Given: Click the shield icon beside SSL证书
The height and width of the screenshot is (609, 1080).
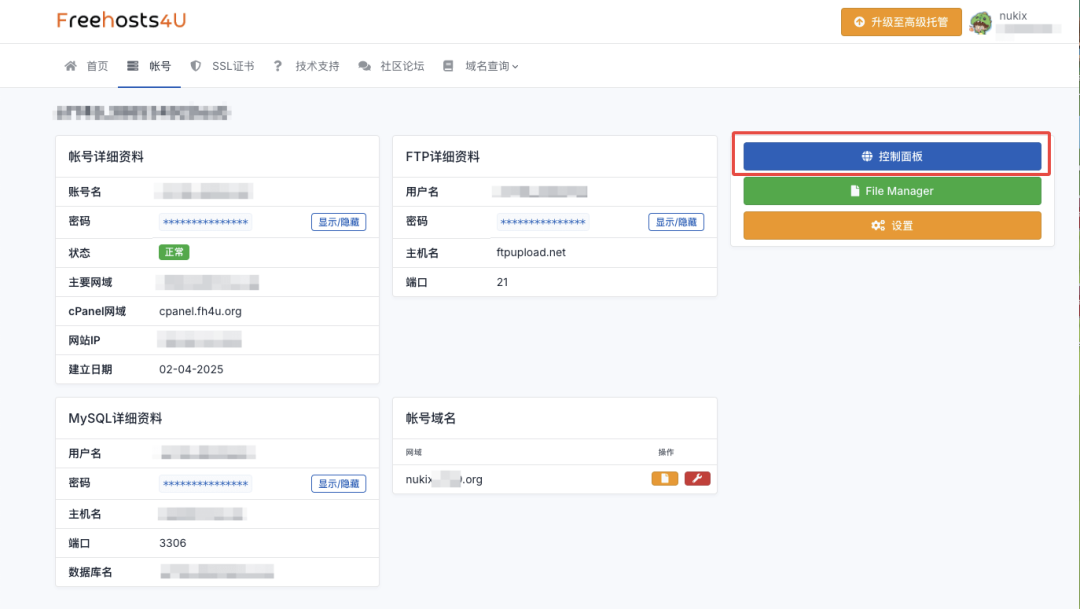Looking at the screenshot, I should [x=196, y=66].
